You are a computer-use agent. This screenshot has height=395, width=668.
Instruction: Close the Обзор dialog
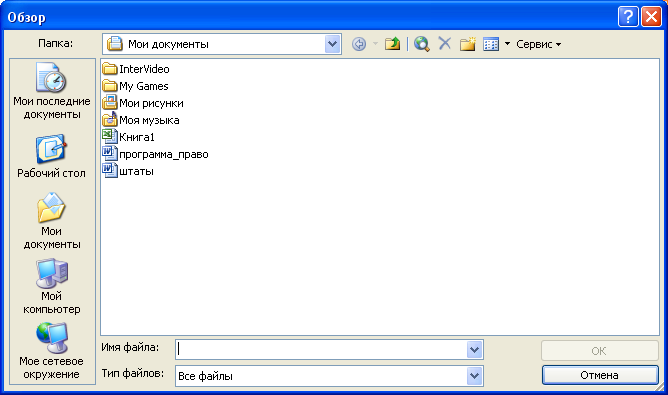[651, 17]
